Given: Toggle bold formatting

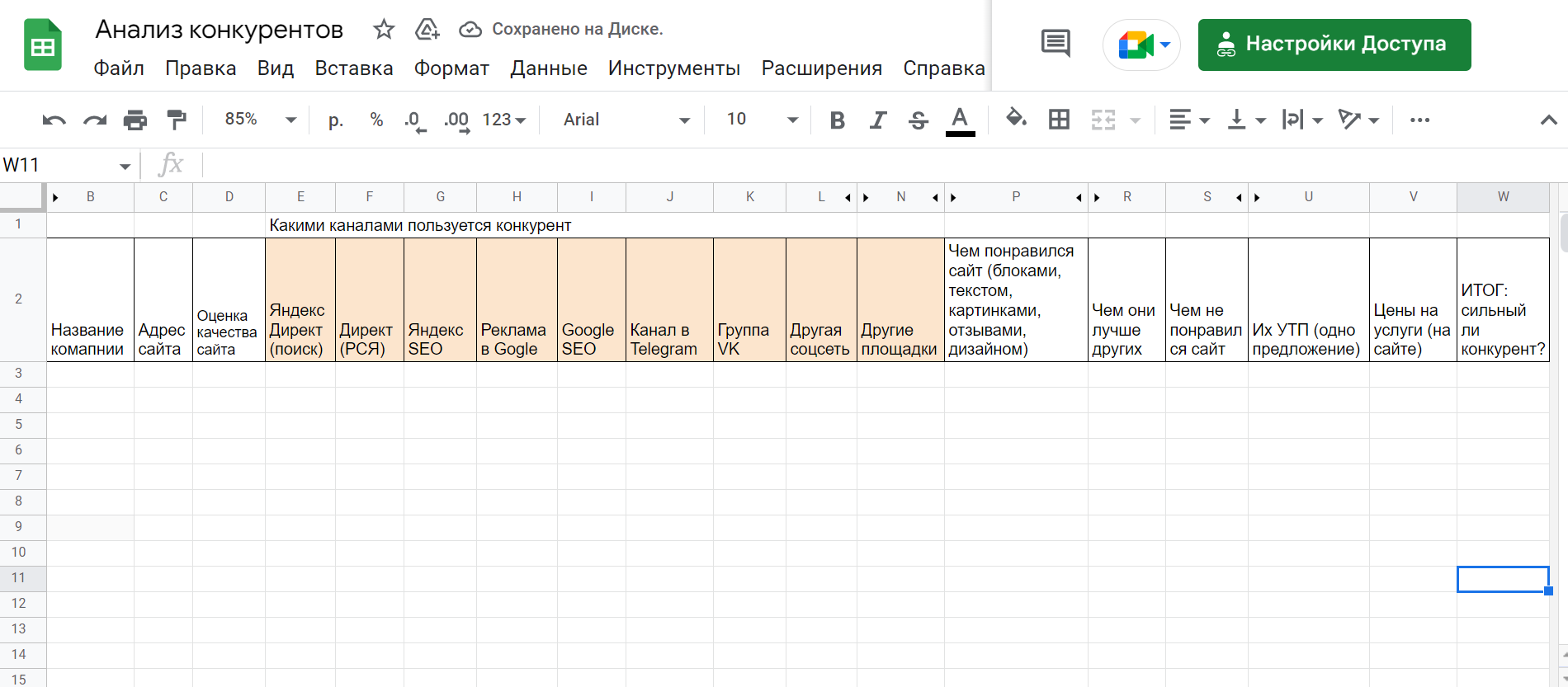Looking at the screenshot, I should coord(837,120).
